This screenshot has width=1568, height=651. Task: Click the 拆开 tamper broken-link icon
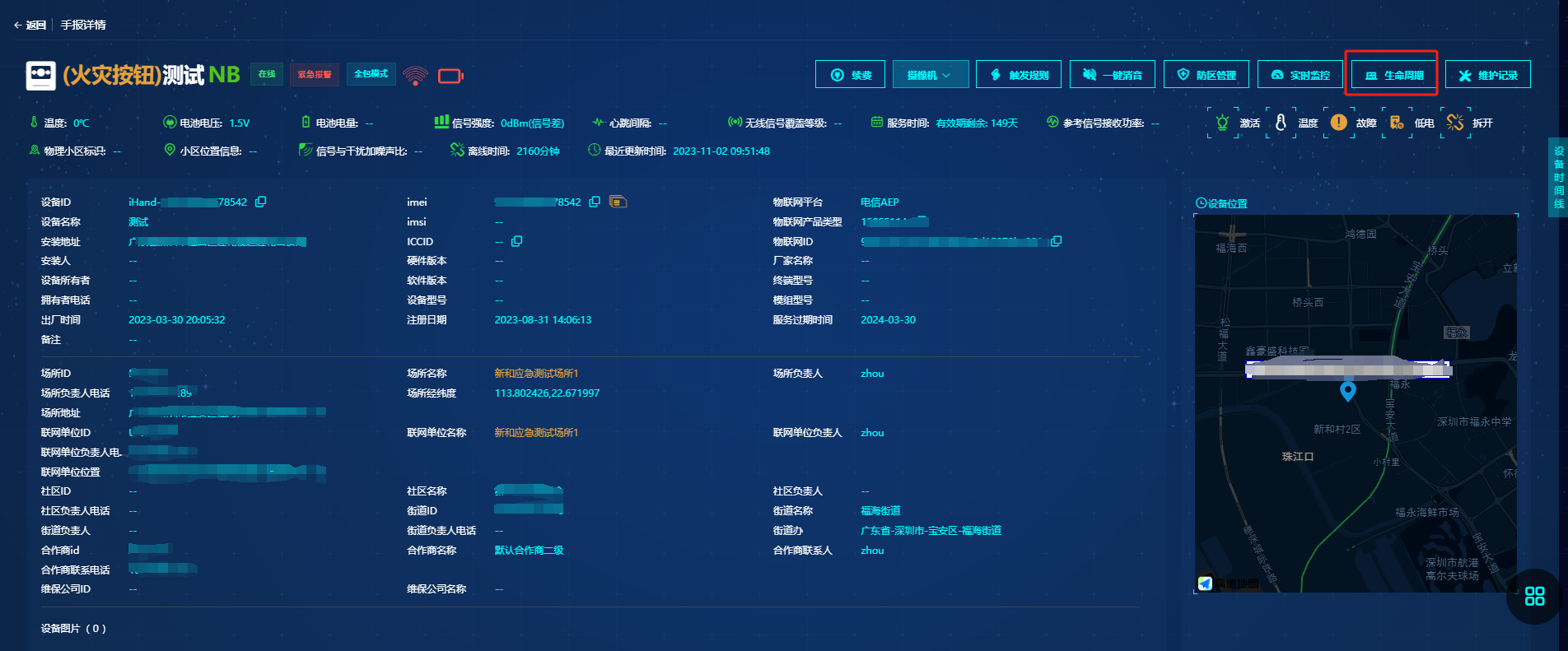pos(1455,123)
